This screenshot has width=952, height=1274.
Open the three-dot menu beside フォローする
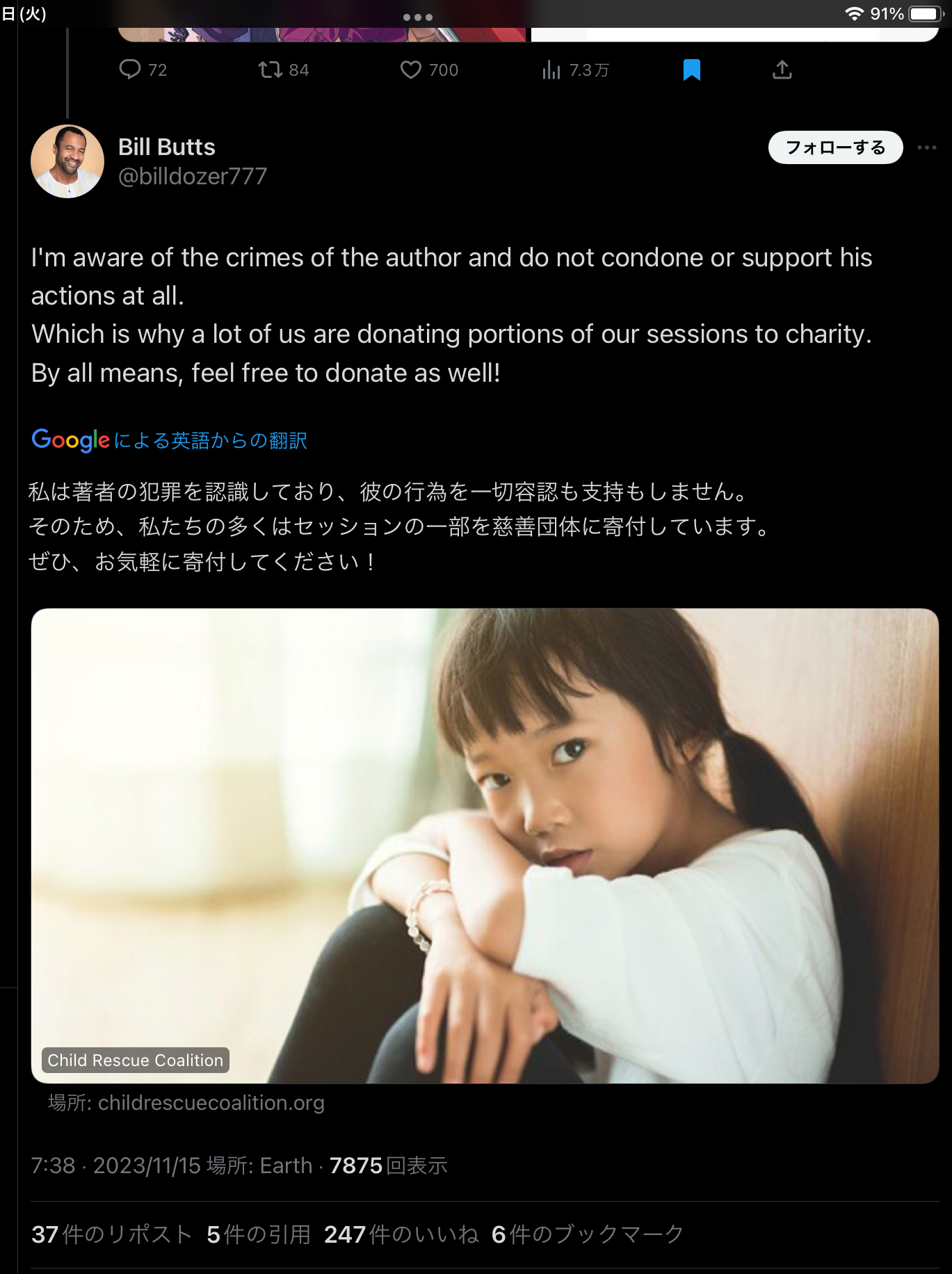pos(926,147)
